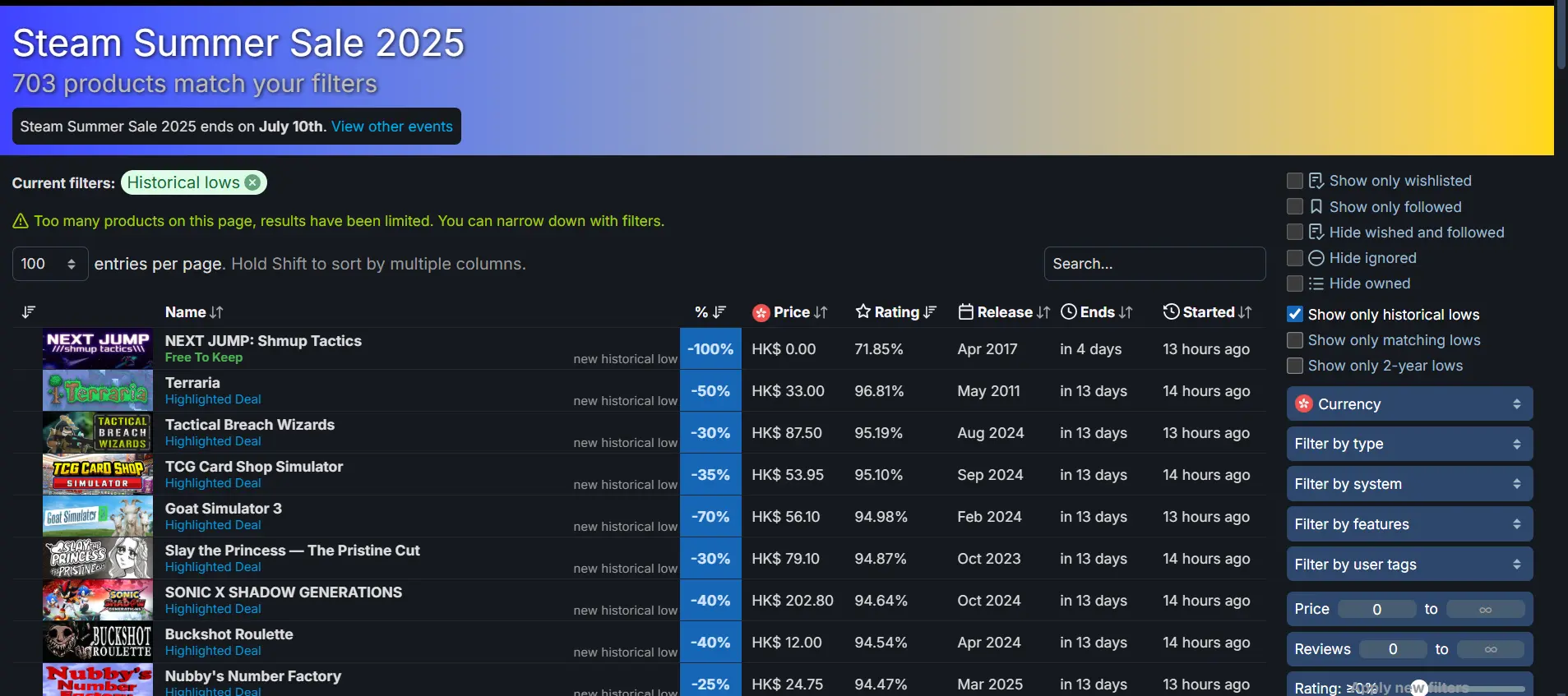Open the NEXT JUMP game thumbnail
The image size is (1568, 696).
pyautogui.click(x=98, y=348)
